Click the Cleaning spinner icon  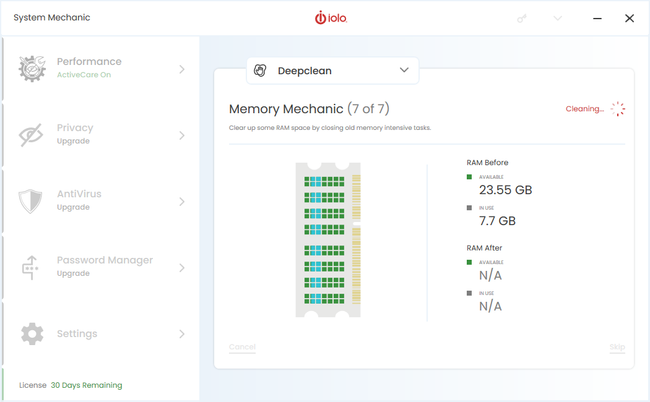pos(618,109)
